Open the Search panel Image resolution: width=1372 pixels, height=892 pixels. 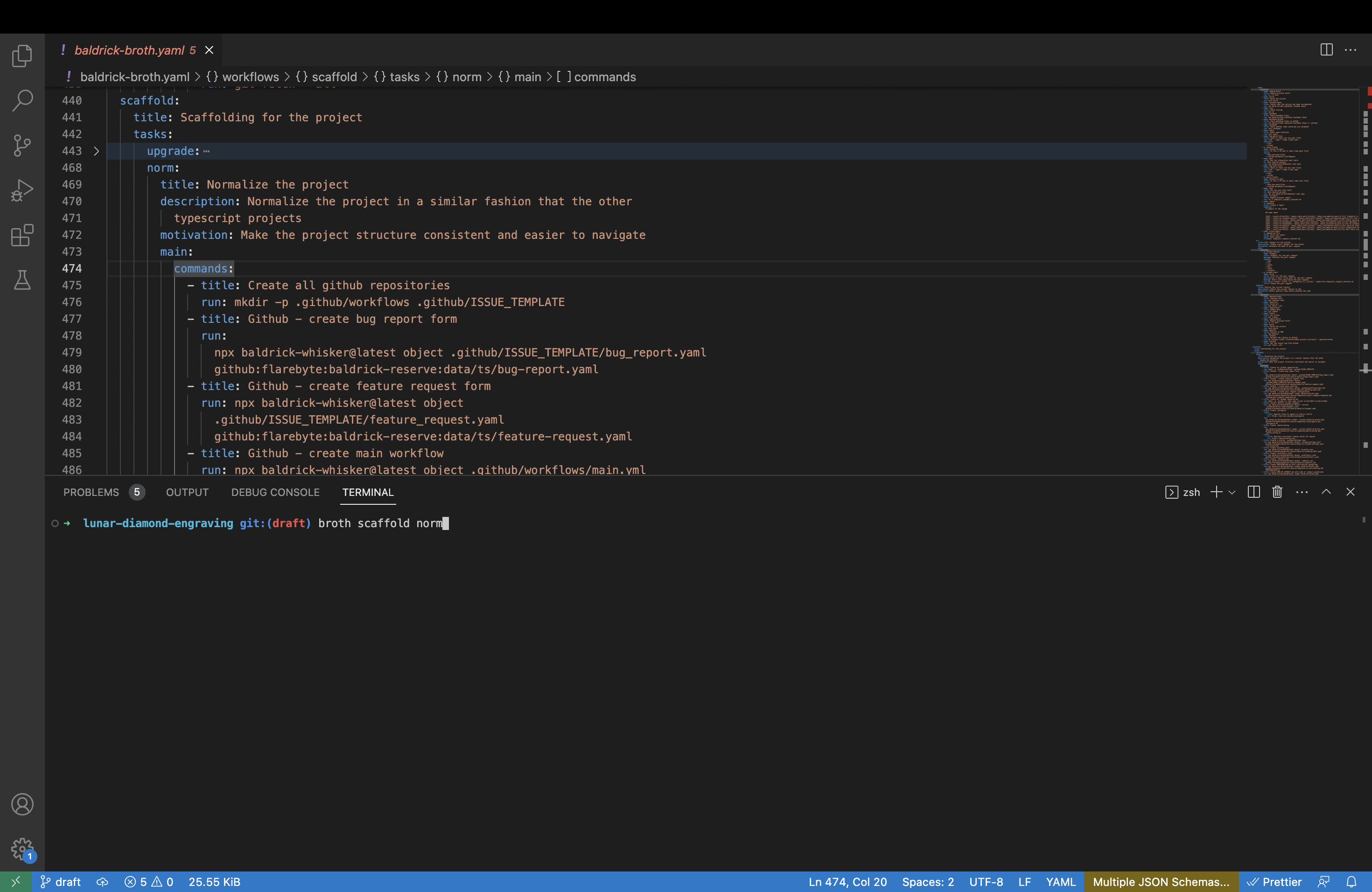(x=22, y=100)
